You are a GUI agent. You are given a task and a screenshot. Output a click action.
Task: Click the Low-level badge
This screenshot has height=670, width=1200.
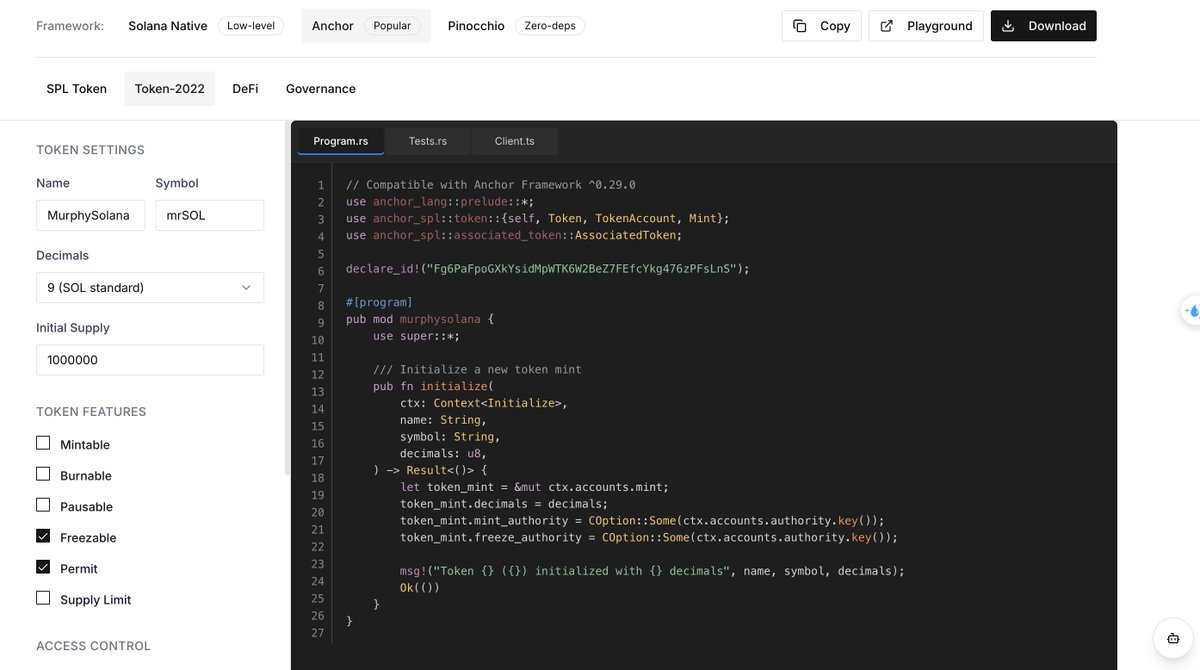click(x=251, y=26)
